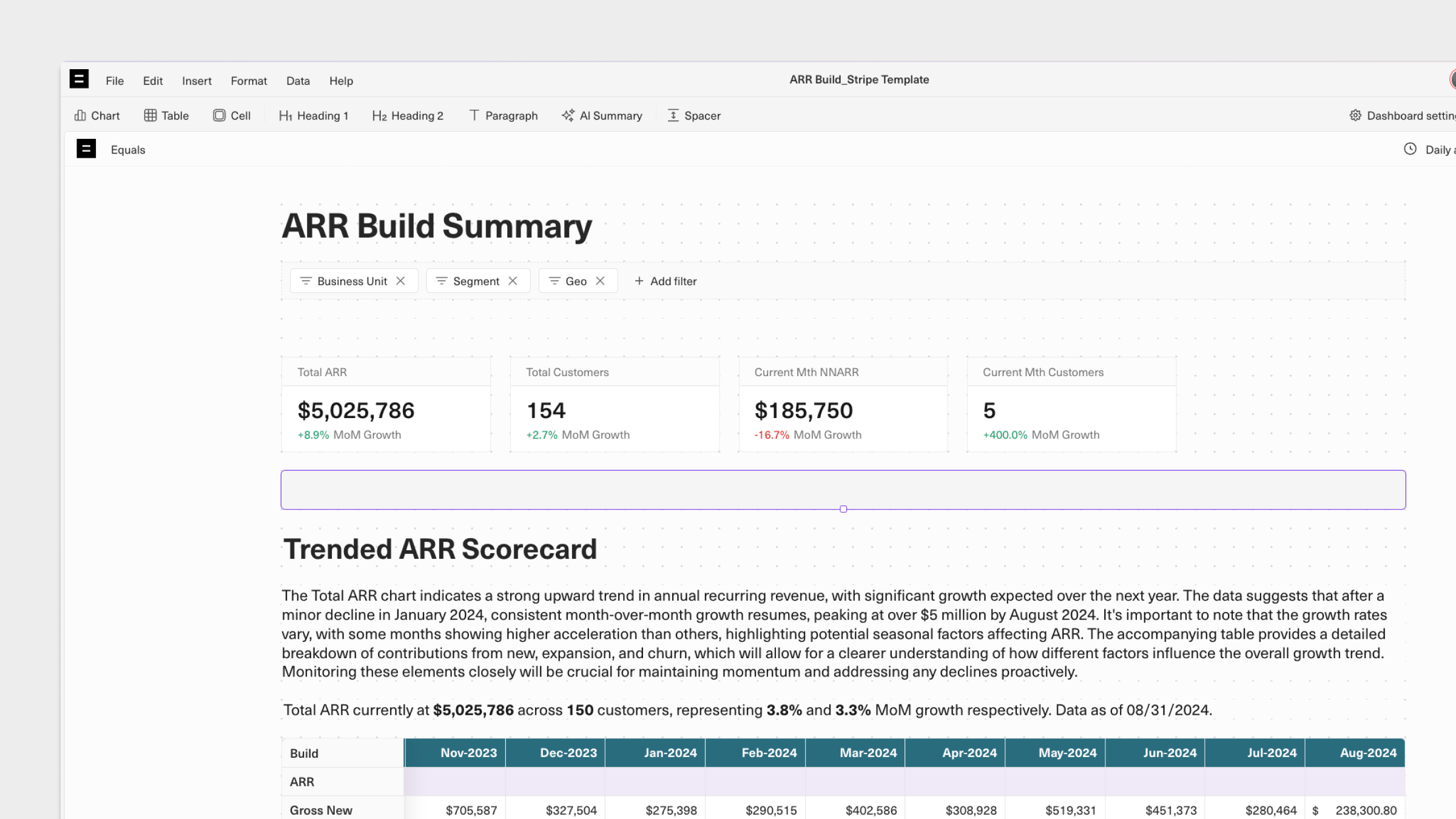
Task: Remove the Geo filter
Action: (600, 281)
